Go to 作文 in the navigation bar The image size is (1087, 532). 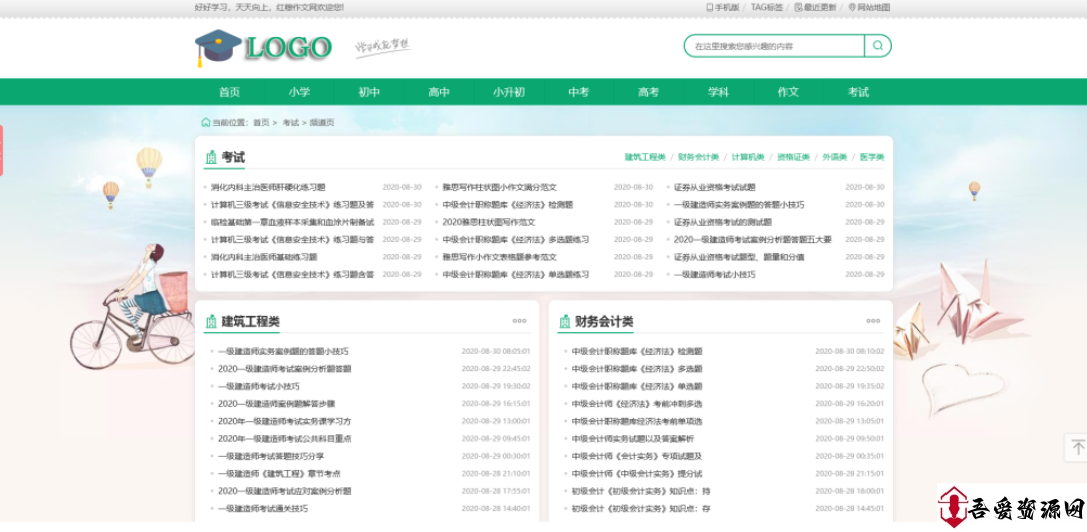click(788, 92)
